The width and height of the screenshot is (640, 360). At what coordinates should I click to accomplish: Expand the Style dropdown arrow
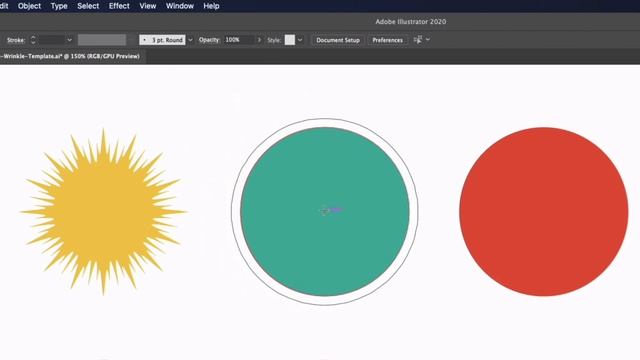[x=300, y=40]
